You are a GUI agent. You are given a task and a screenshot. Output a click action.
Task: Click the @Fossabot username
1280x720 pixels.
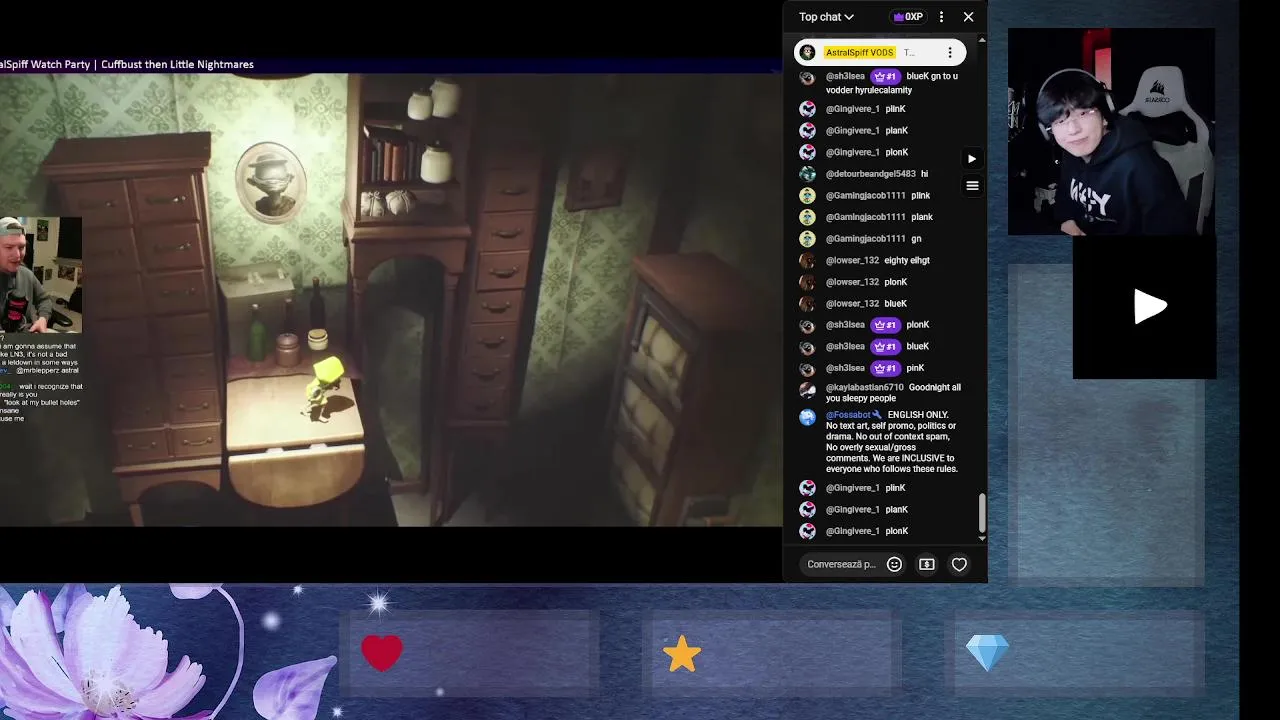click(x=848, y=415)
